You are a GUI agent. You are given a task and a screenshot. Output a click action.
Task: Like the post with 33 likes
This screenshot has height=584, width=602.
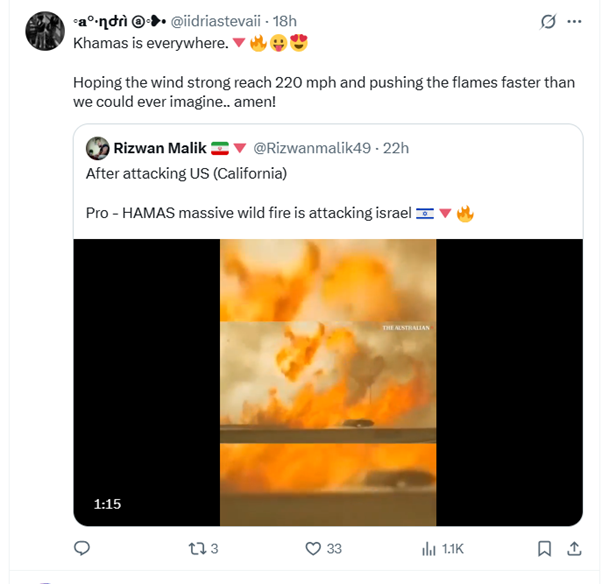point(323,549)
